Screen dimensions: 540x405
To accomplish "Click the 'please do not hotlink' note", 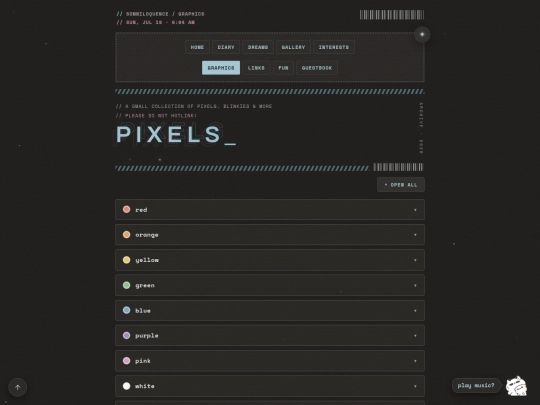I will (x=156, y=116).
